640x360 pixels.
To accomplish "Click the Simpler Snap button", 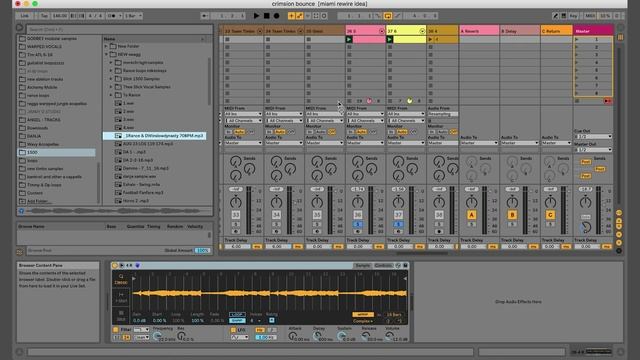I will [237, 320].
